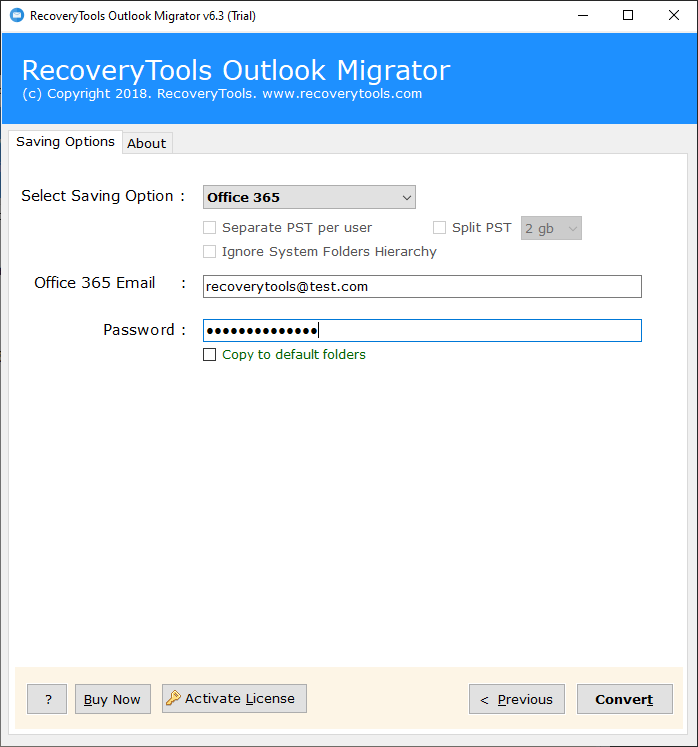This screenshot has height=747, width=698.
Task: Switch to the About tab
Action: pyautogui.click(x=147, y=143)
